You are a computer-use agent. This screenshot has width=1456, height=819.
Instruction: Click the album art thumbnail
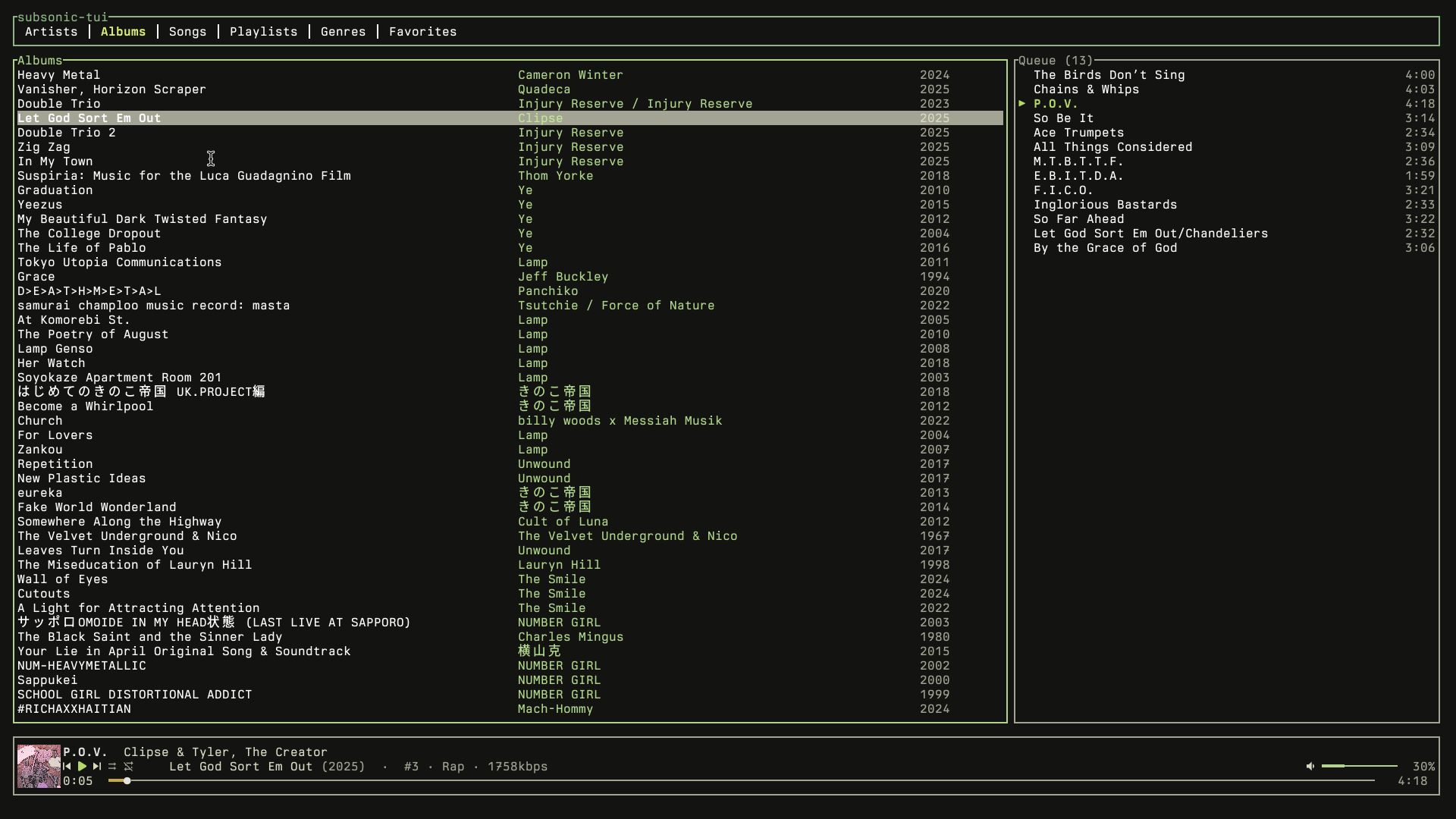click(x=39, y=766)
